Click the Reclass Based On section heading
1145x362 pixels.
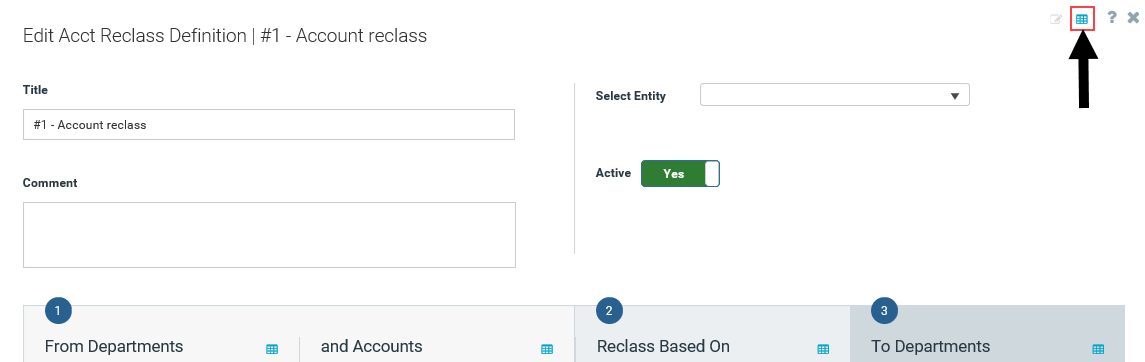tap(663, 346)
